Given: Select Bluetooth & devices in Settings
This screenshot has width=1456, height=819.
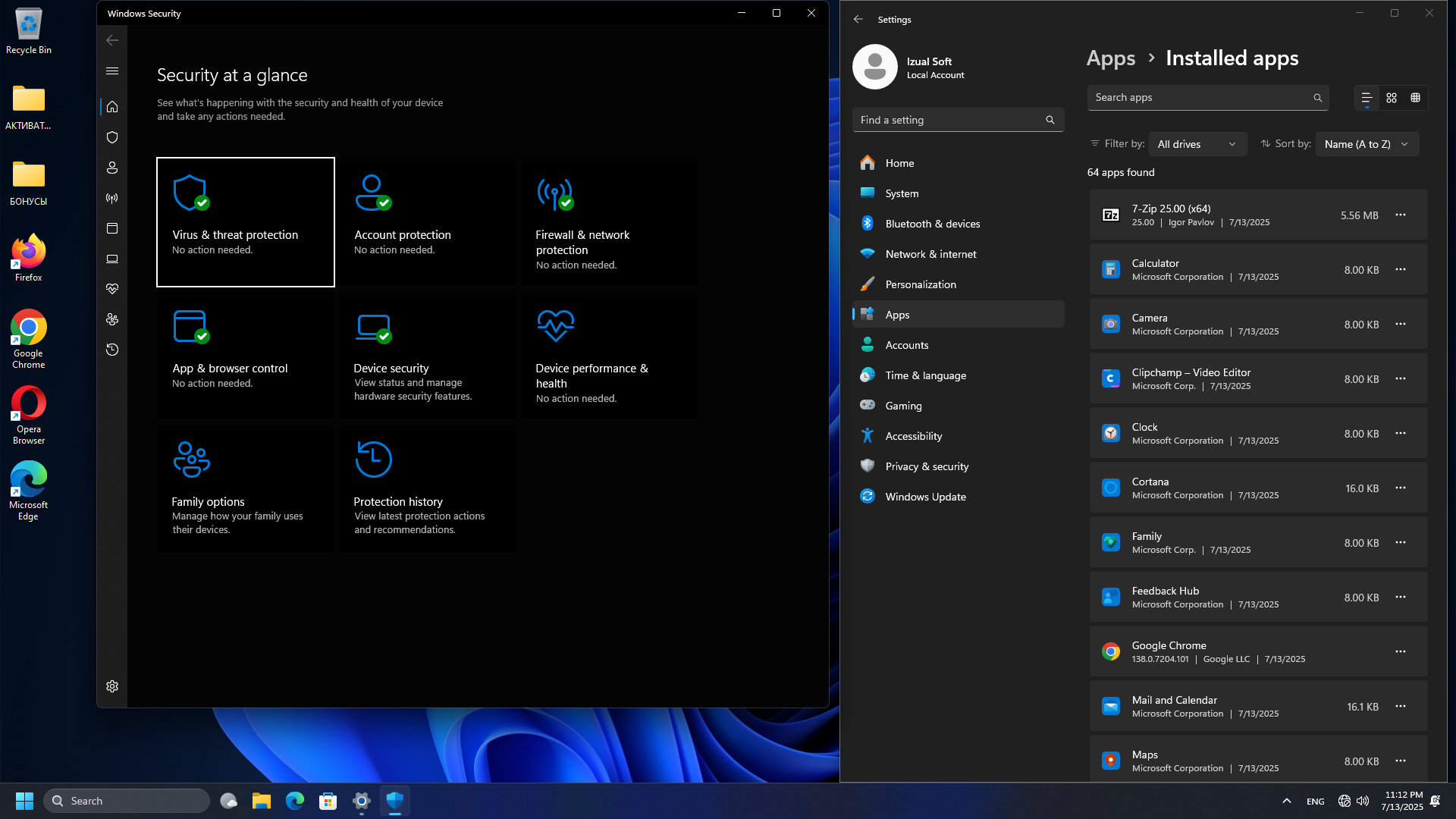Looking at the screenshot, I should (x=959, y=224).
